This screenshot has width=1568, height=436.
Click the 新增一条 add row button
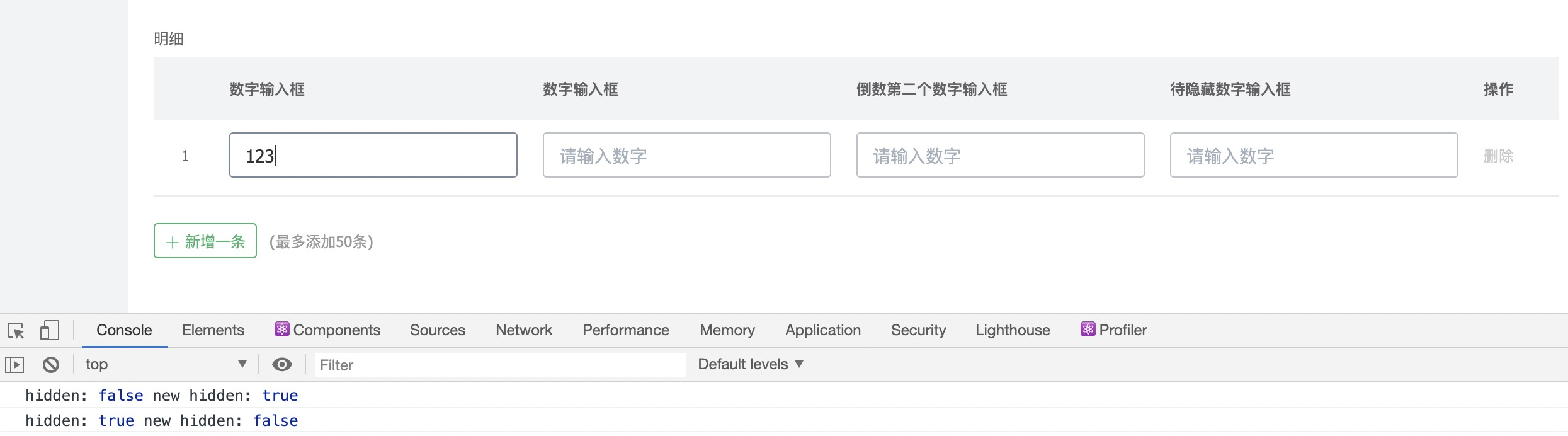[x=205, y=241]
